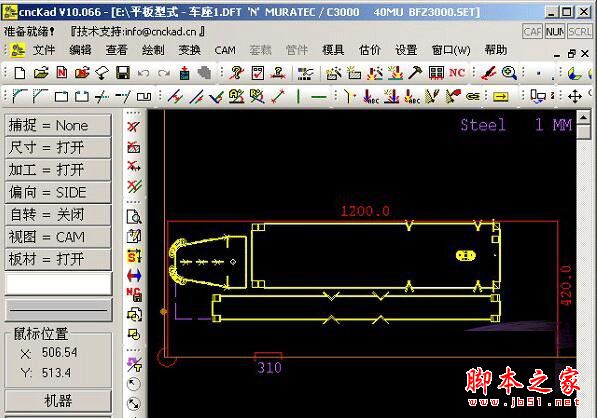This screenshot has width=597, height=418.
Task: Click the cncKad logo menu icon
Action: (17, 50)
